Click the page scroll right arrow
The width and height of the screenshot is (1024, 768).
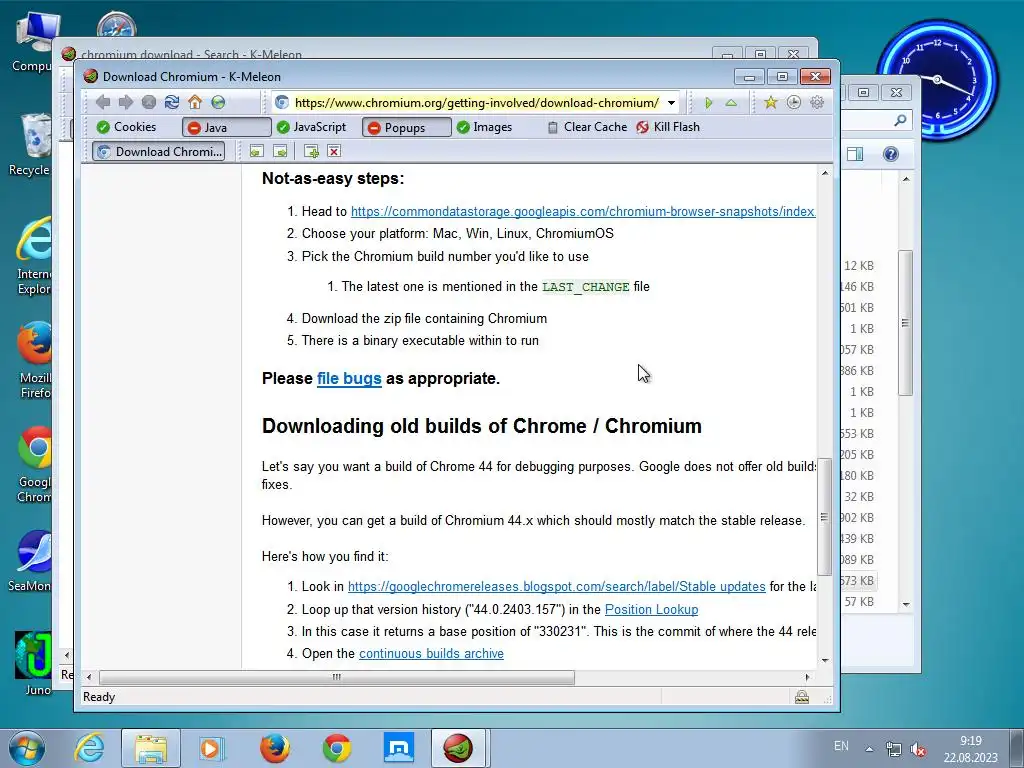click(x=807, y=677)
